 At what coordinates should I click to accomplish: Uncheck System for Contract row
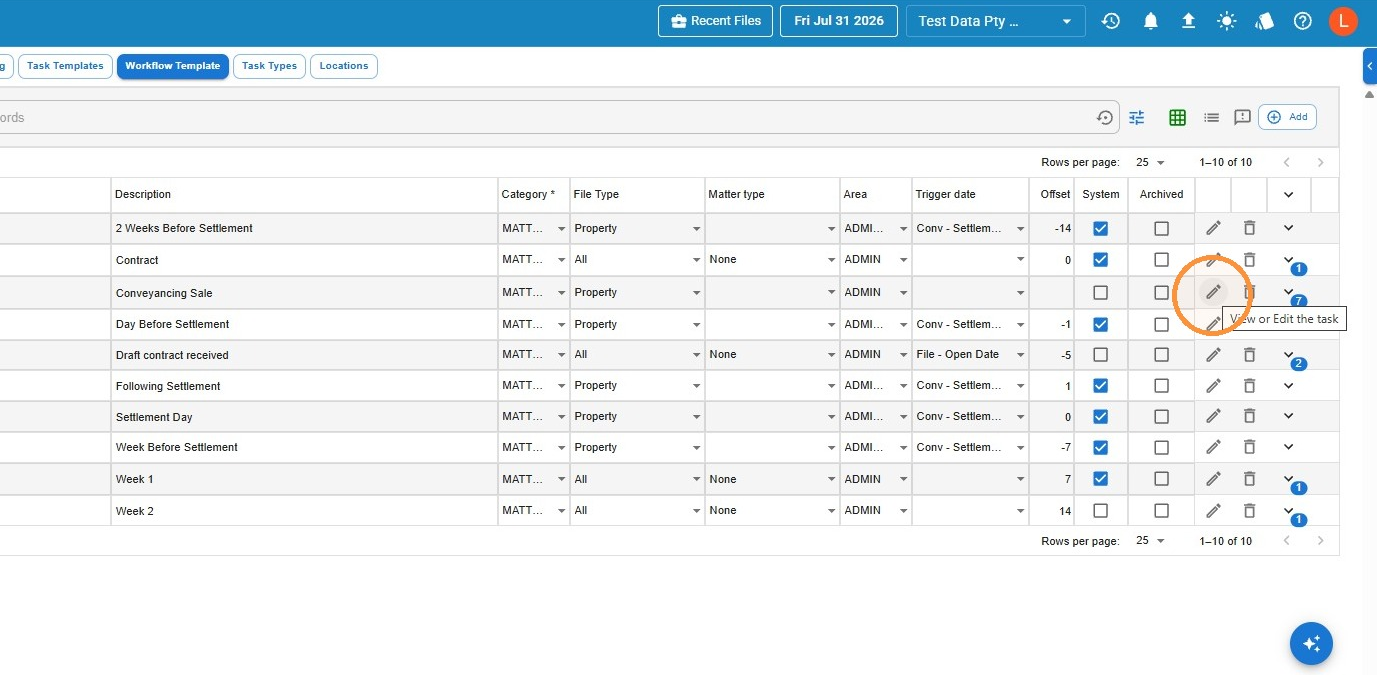pyautogui.click(x=1100, y=260)
